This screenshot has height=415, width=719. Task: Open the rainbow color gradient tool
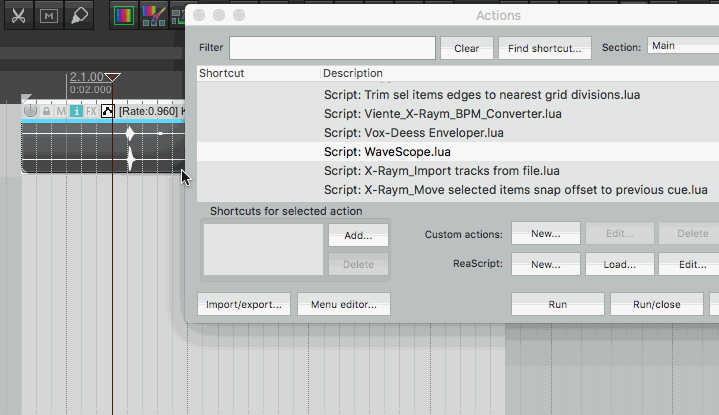123,16
